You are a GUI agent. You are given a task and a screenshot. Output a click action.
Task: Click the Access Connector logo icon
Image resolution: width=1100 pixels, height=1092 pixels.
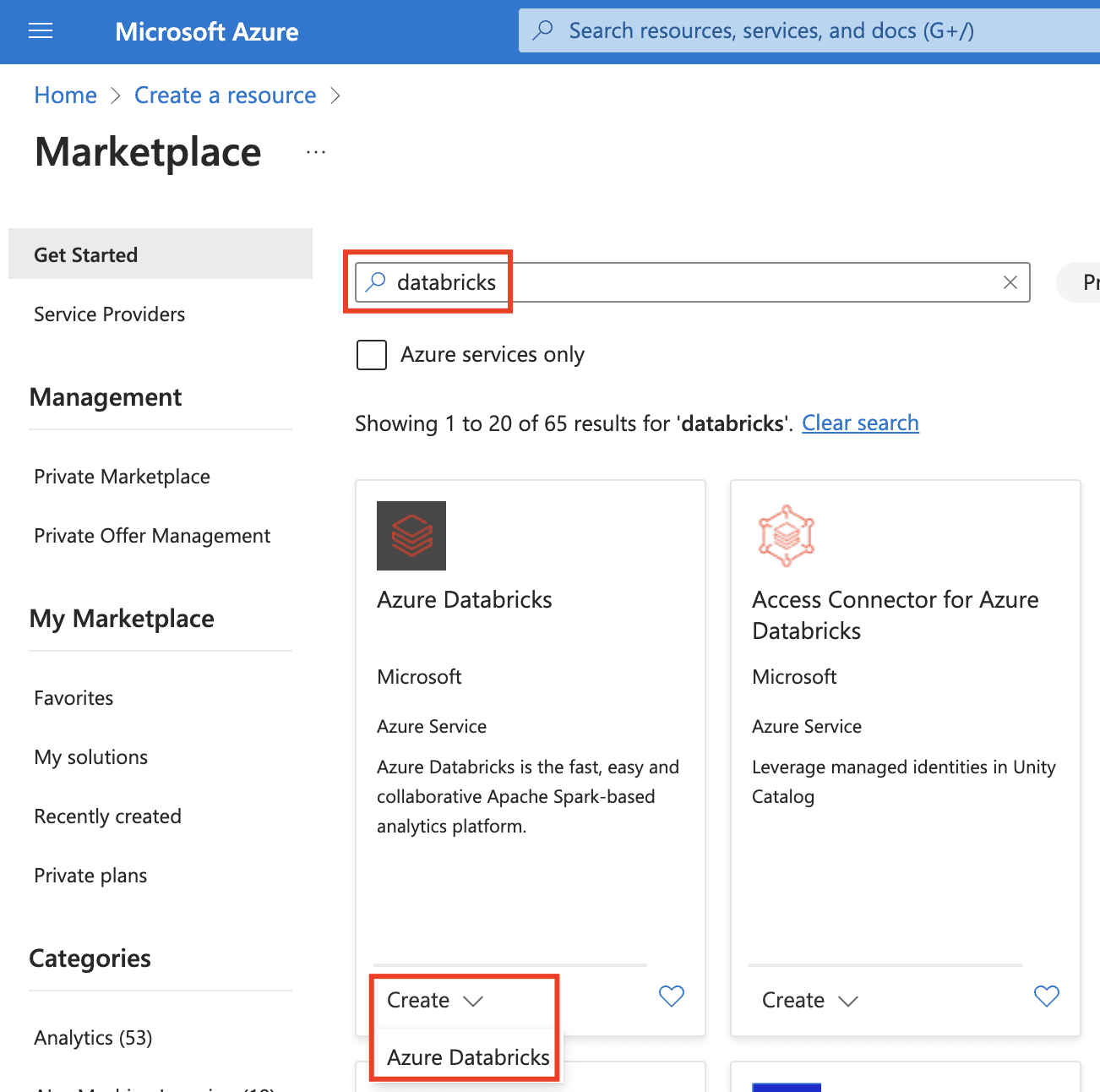(x=786, y=536)
